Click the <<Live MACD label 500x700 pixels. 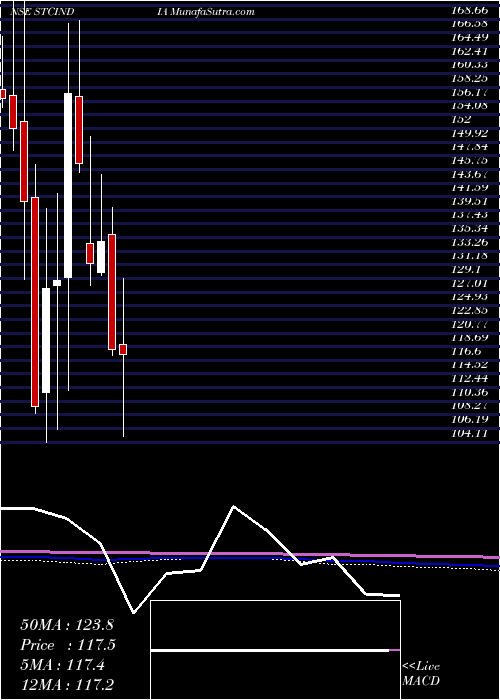(421, 674)
